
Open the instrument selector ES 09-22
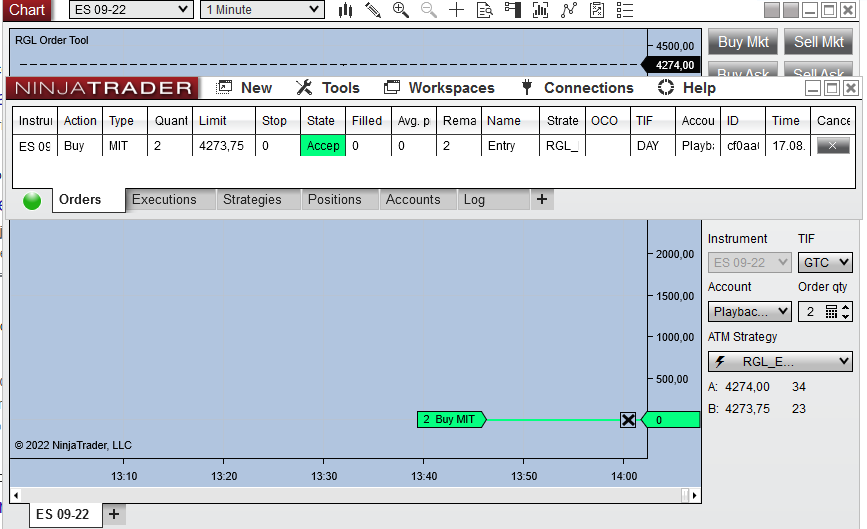coord(131,10)
